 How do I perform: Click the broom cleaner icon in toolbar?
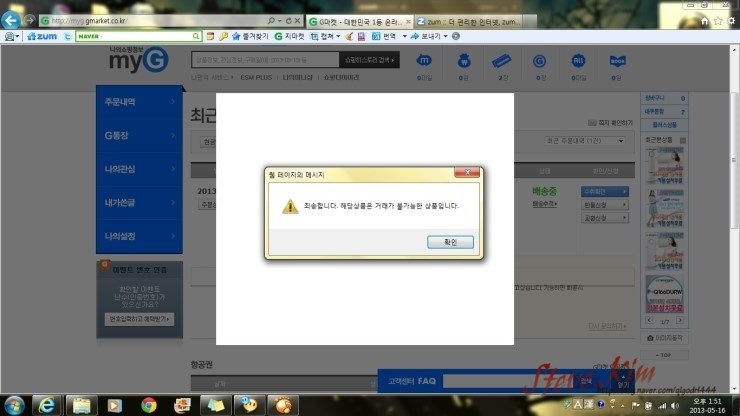349,36
